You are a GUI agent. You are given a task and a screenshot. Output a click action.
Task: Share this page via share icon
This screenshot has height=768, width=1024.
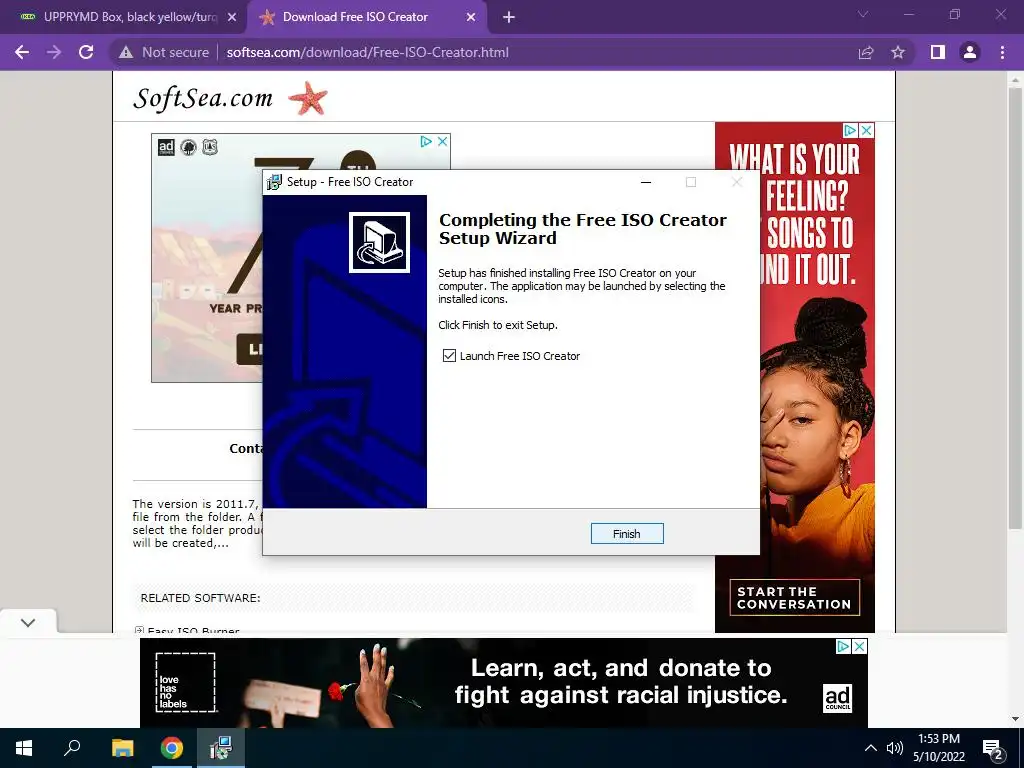tap(866, 52)
